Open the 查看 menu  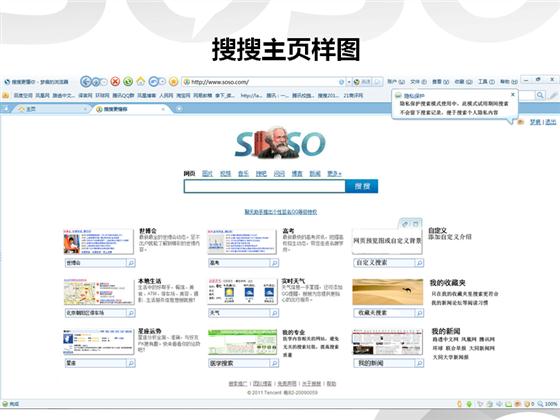pyautogui.click(x=440, y=82)
